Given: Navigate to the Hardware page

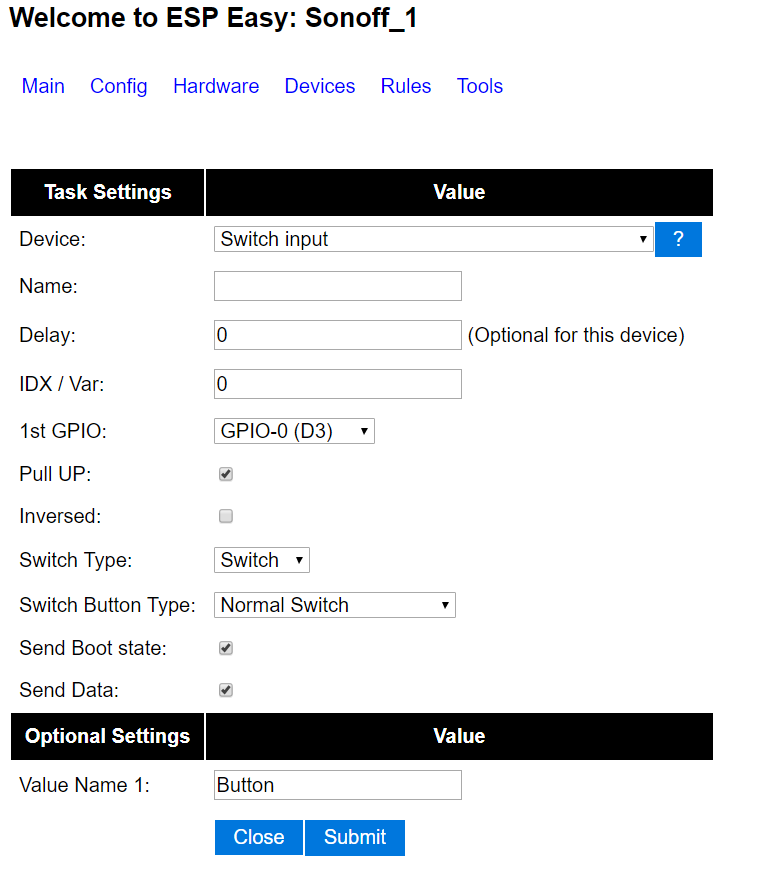Looking at the screenshot, I should tap(216, 86).
